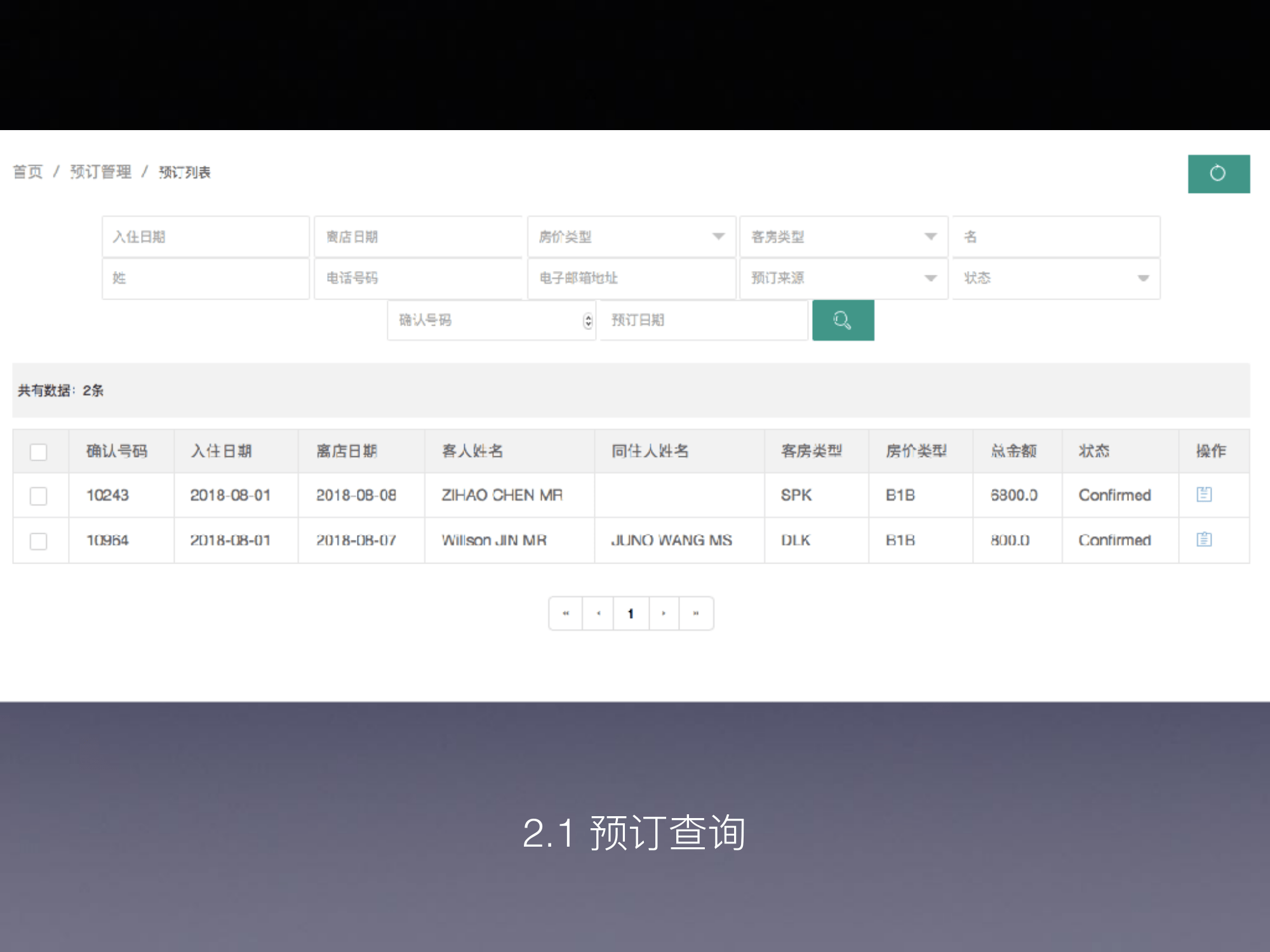Click the 入住日期 input field
The height and width of the screenshot is (952, 1270).
[x=205, y=237]
